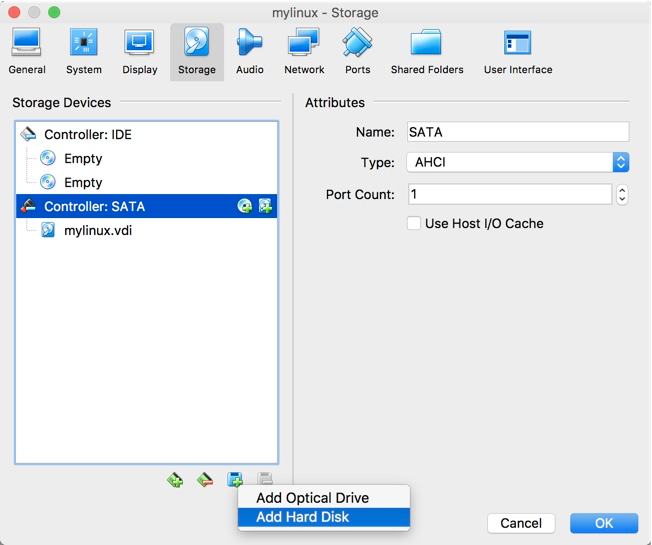Select the first Empty optical drive
652x545 pixels.
[146, 158]
